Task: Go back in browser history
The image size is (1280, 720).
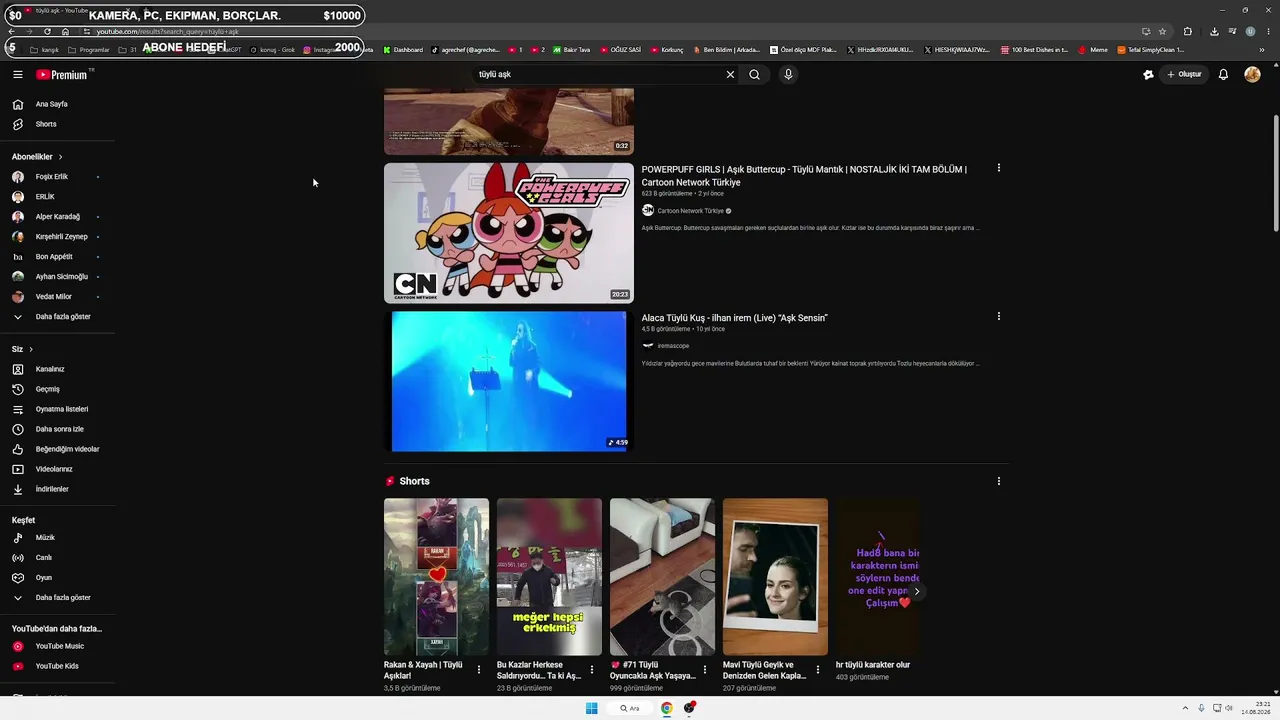Action: pos(11,32)
